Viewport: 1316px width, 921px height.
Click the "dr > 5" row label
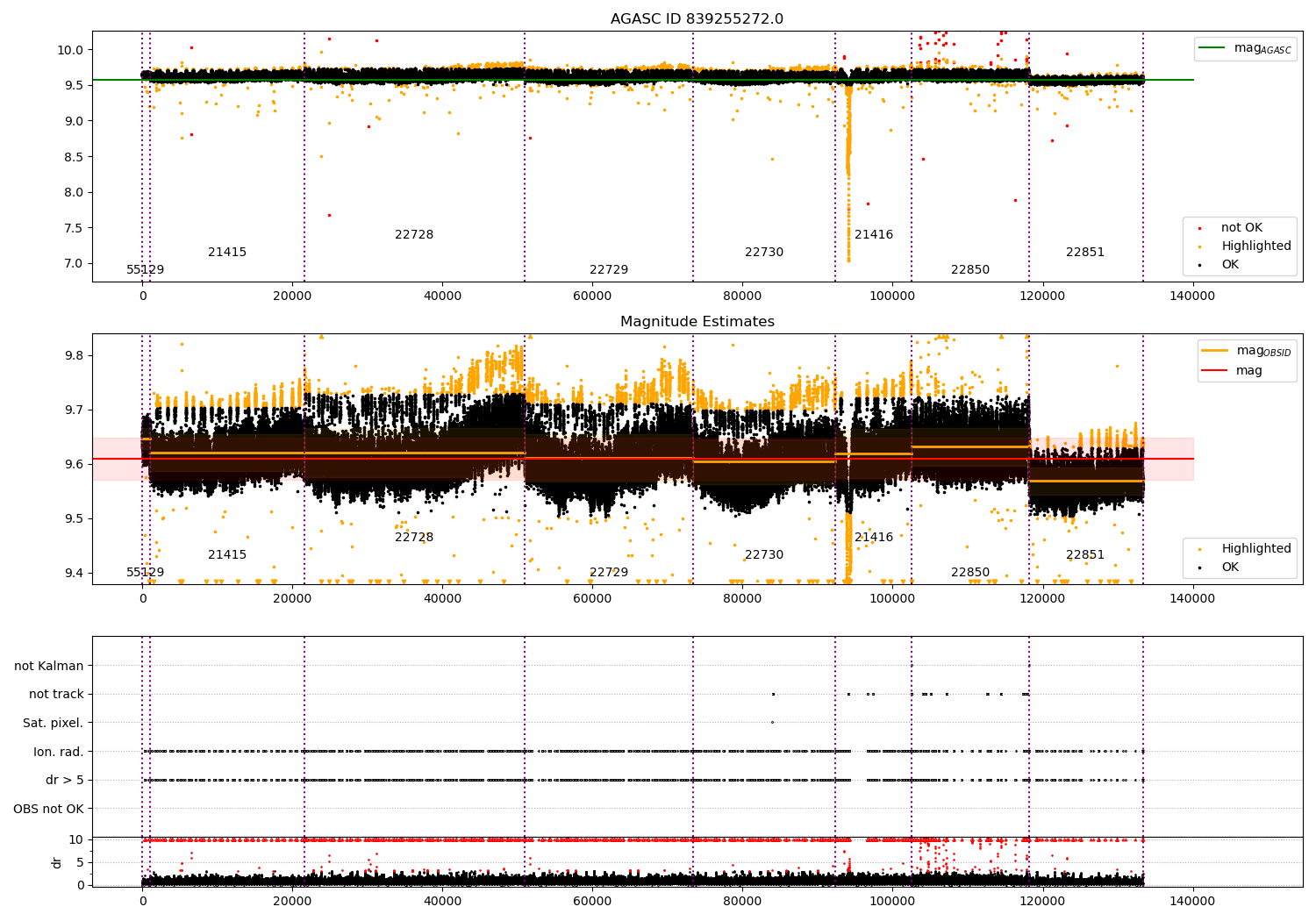(x=65, y=781)
